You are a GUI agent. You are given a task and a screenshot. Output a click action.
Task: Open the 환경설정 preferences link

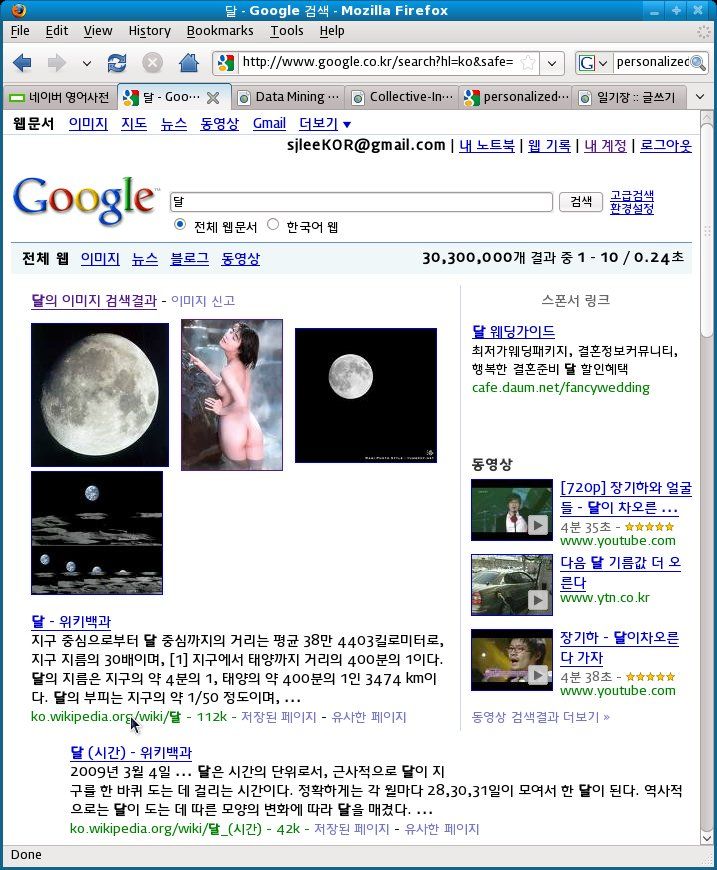(632, 209)
